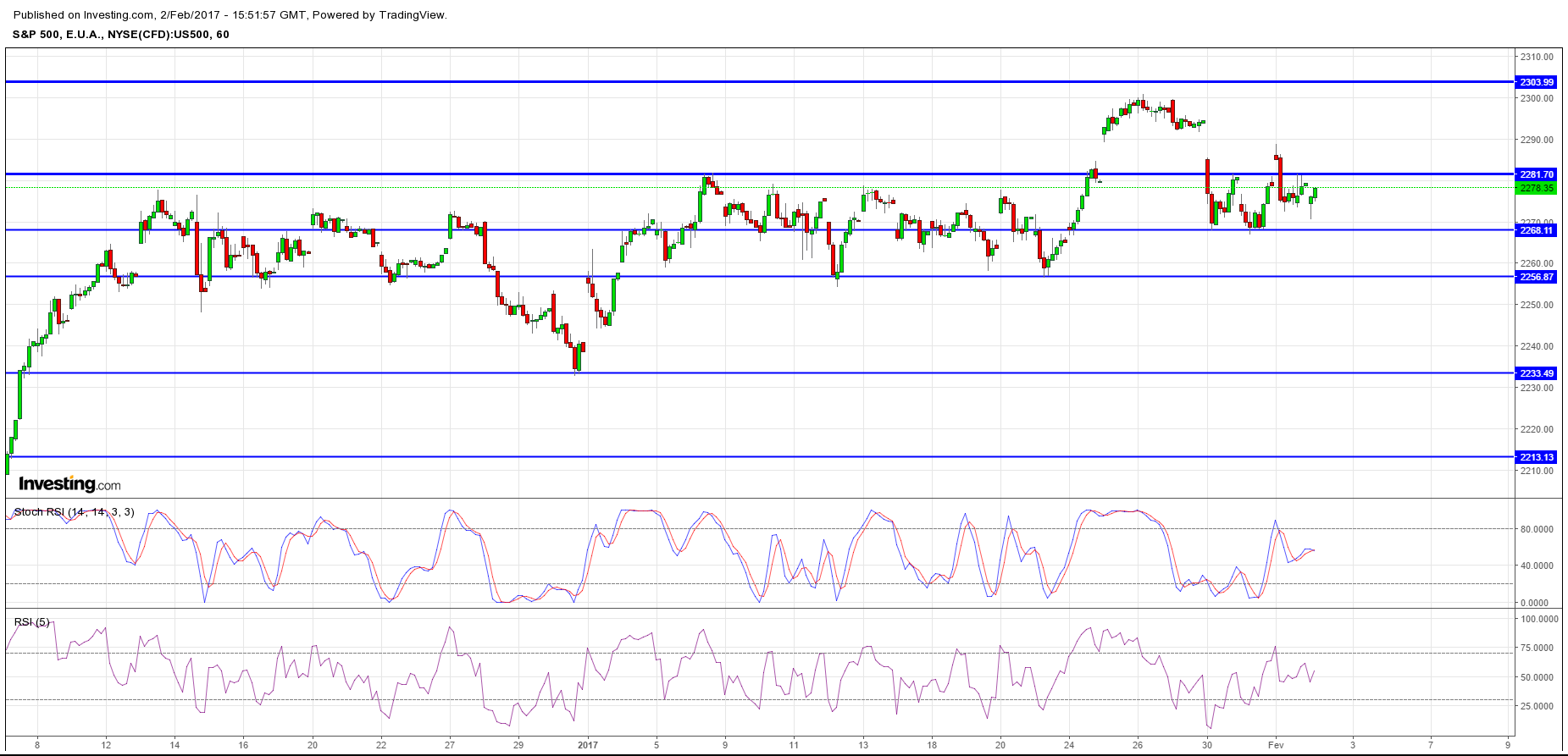Click the 75.0000 RSI scale label
Viewport: 1568px width, 756px height.
[x=1537, y=648]
